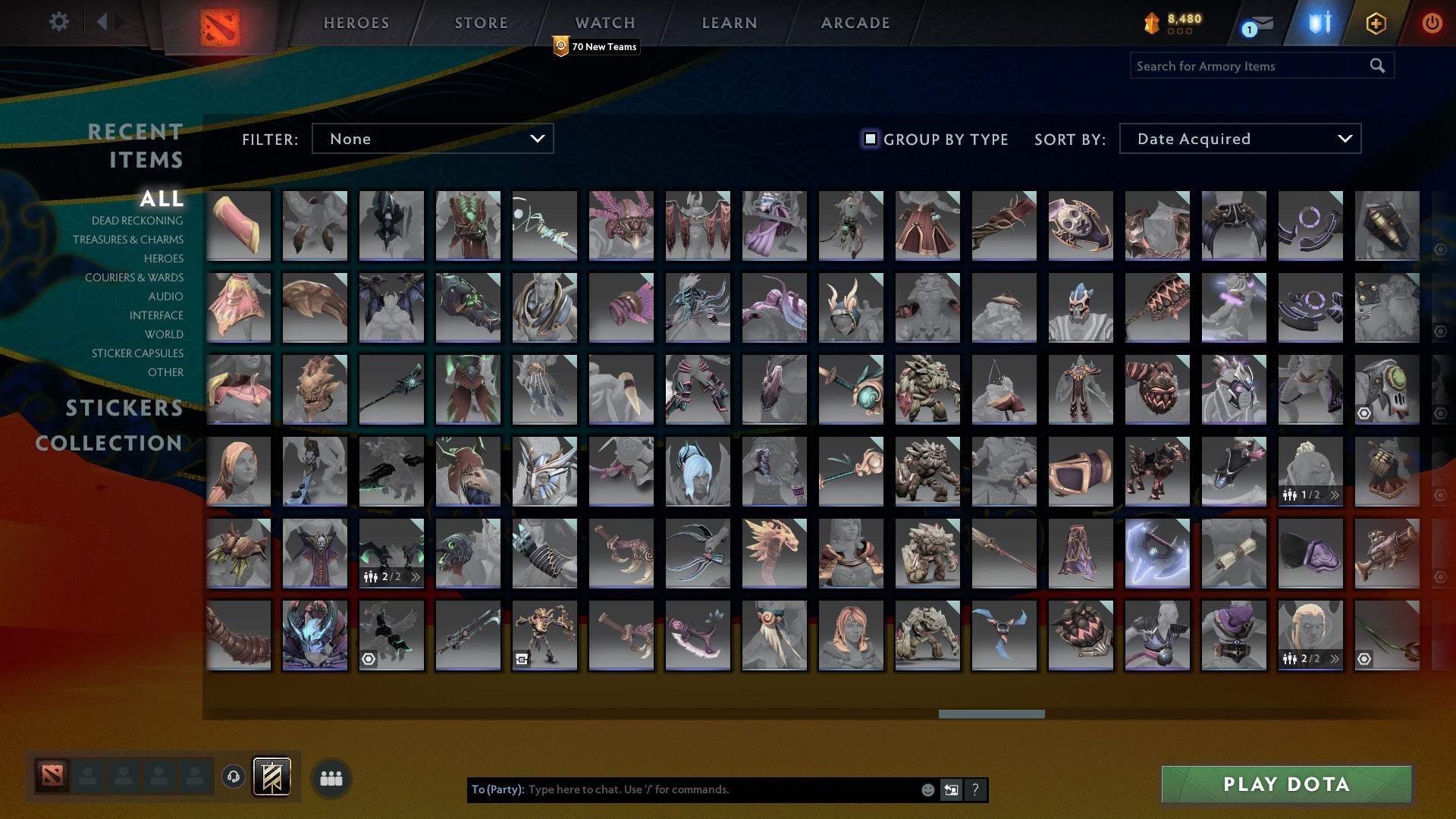Open the FILTER dropdown showing None
Image resolution: width=1456 pixels, height=819 pixels.
432,139
